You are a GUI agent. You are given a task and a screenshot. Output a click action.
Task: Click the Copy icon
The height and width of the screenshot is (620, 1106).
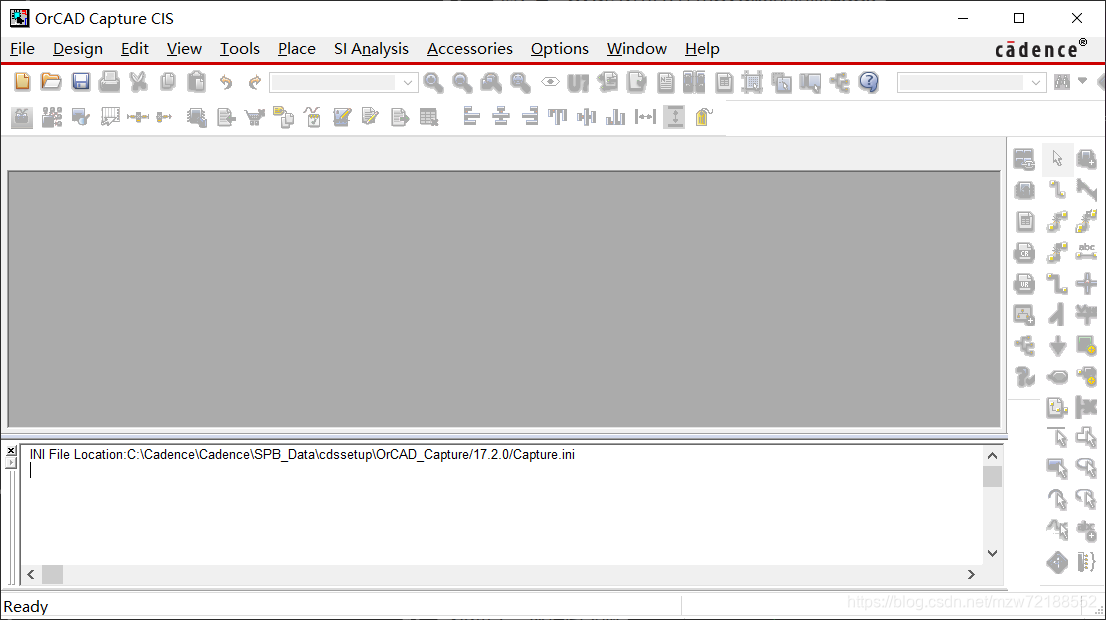[x=167, y=82]
